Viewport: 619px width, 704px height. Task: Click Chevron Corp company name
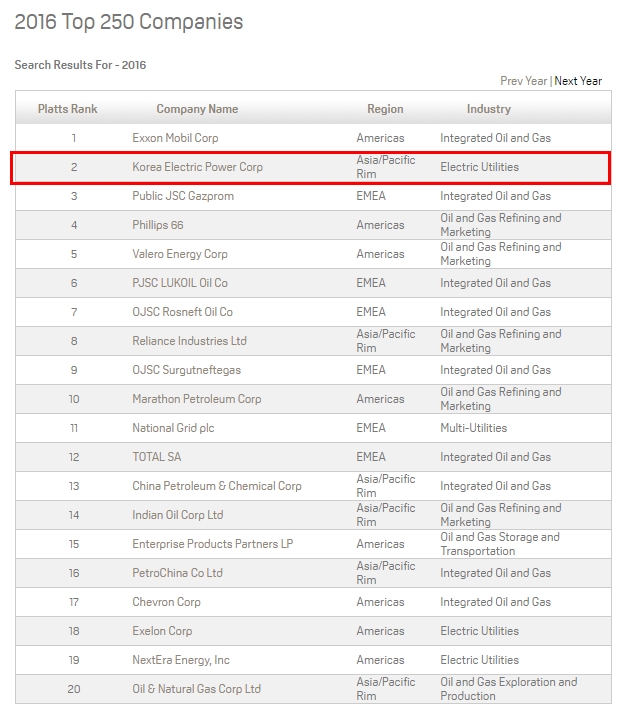tap(167, 602)
